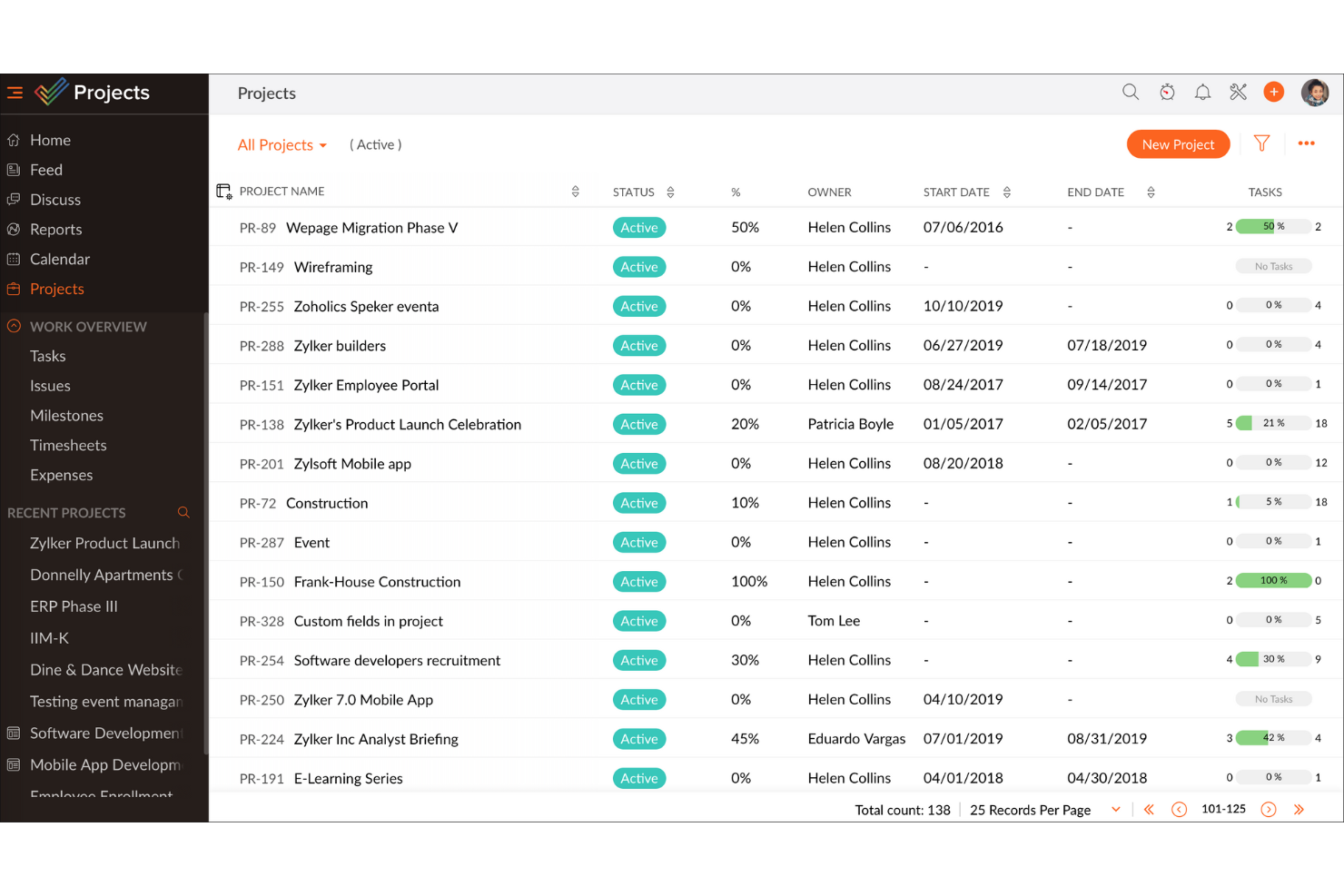Click the Active status badge for Wireframing
This screenshot has width=1344, height=896.
pos(639,267)
